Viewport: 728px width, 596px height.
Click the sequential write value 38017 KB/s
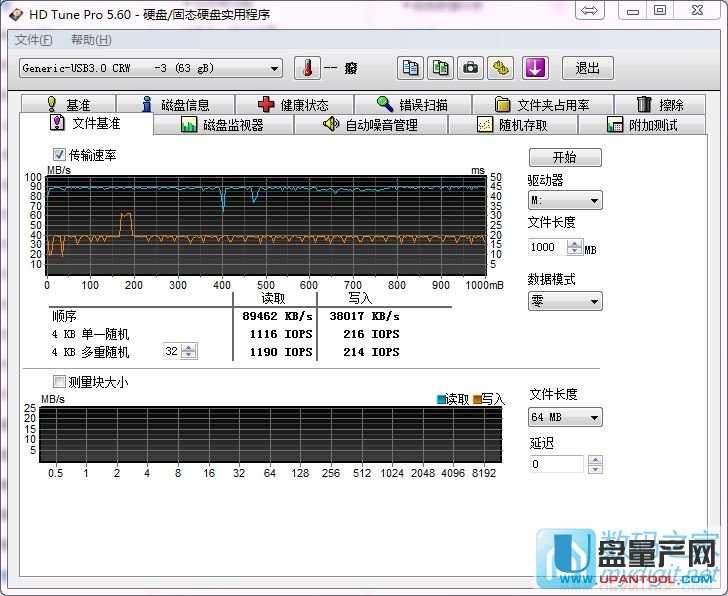364,316
